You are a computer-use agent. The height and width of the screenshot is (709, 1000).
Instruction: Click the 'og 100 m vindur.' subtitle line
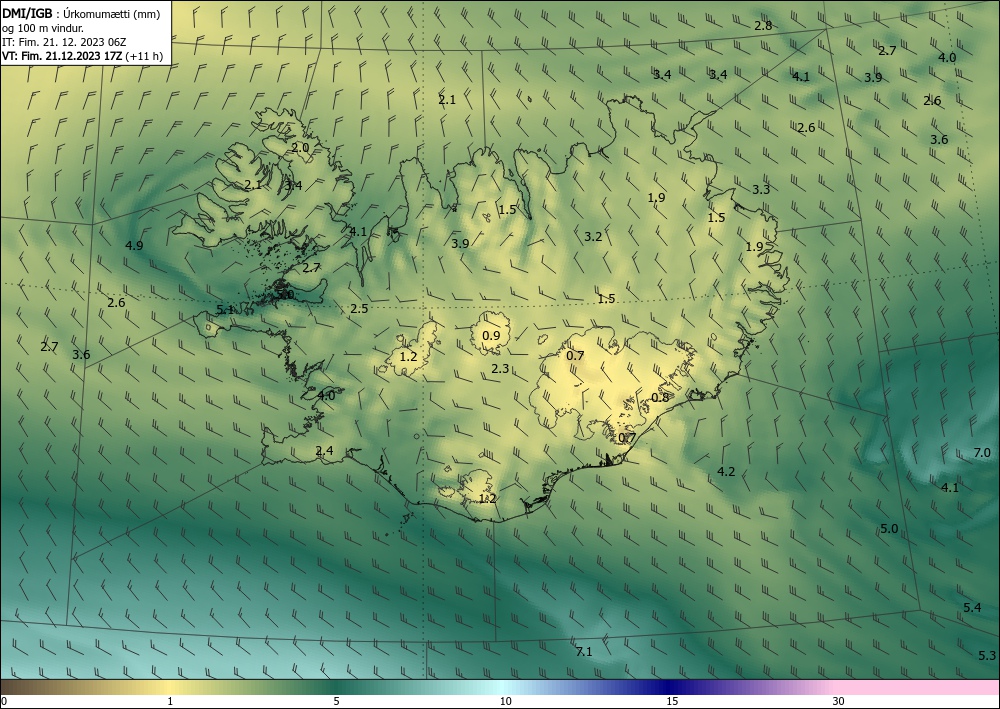click(x=43, y=28)
